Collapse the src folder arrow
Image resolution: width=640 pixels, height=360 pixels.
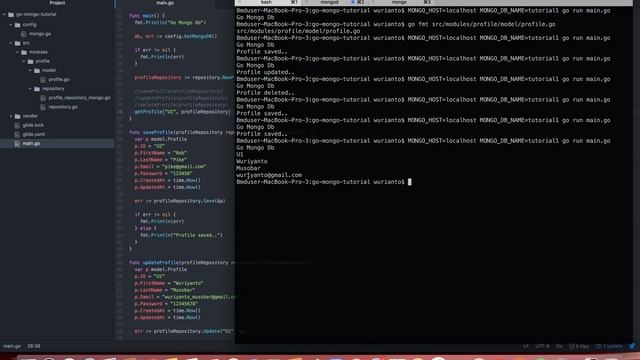point(11,43)
